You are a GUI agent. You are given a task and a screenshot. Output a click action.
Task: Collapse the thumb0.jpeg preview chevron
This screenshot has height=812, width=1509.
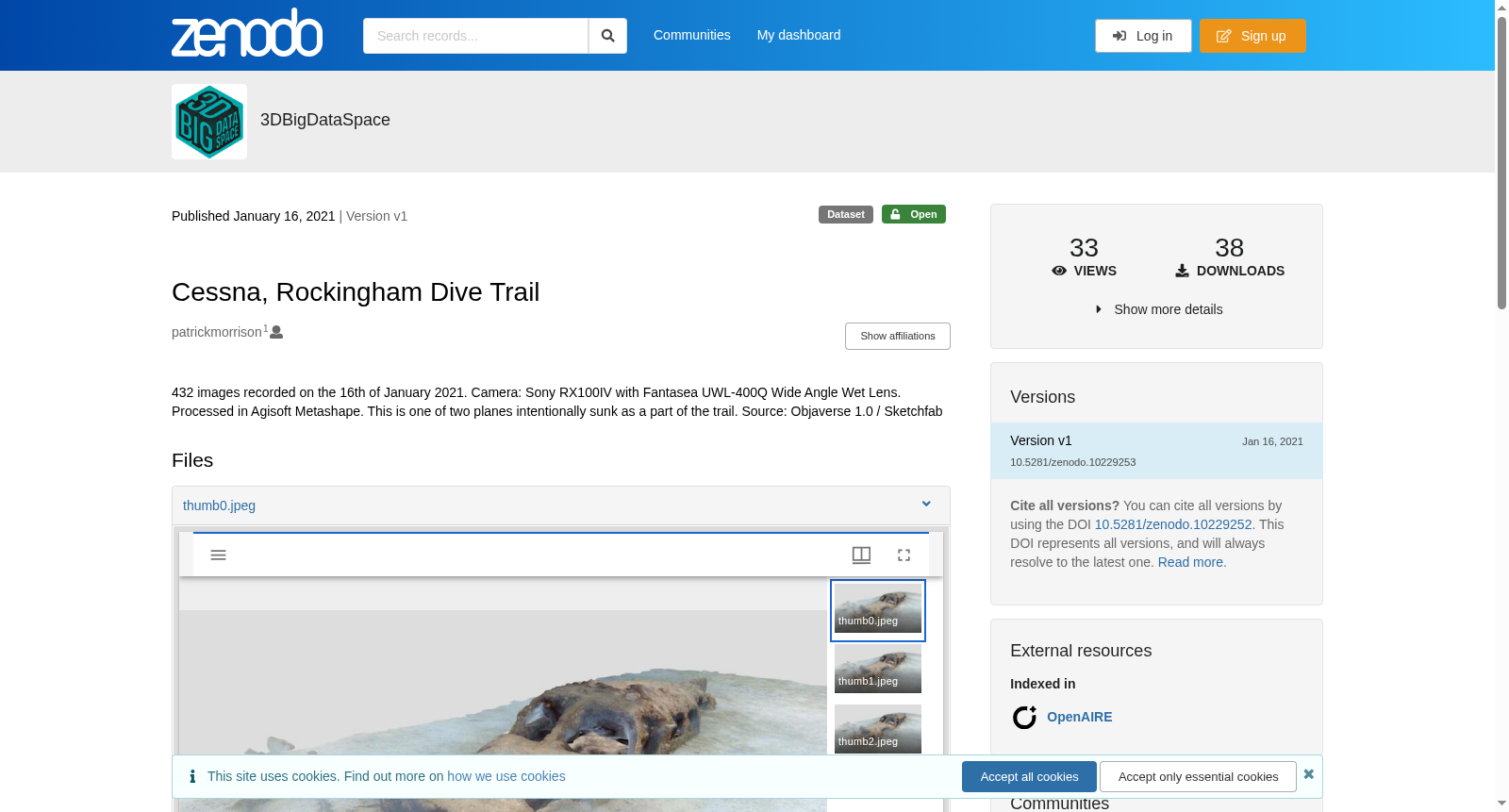tap(926, 505)
